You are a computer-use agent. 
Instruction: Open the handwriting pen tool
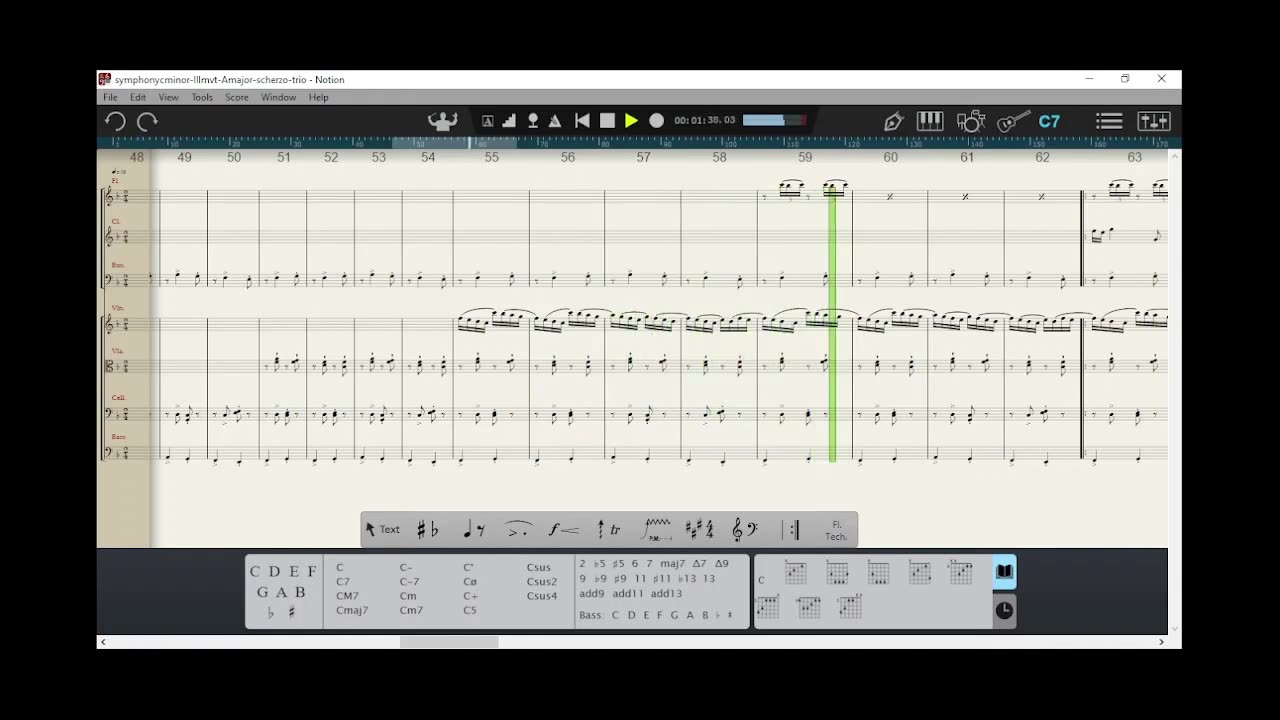[x=893, y=122]
